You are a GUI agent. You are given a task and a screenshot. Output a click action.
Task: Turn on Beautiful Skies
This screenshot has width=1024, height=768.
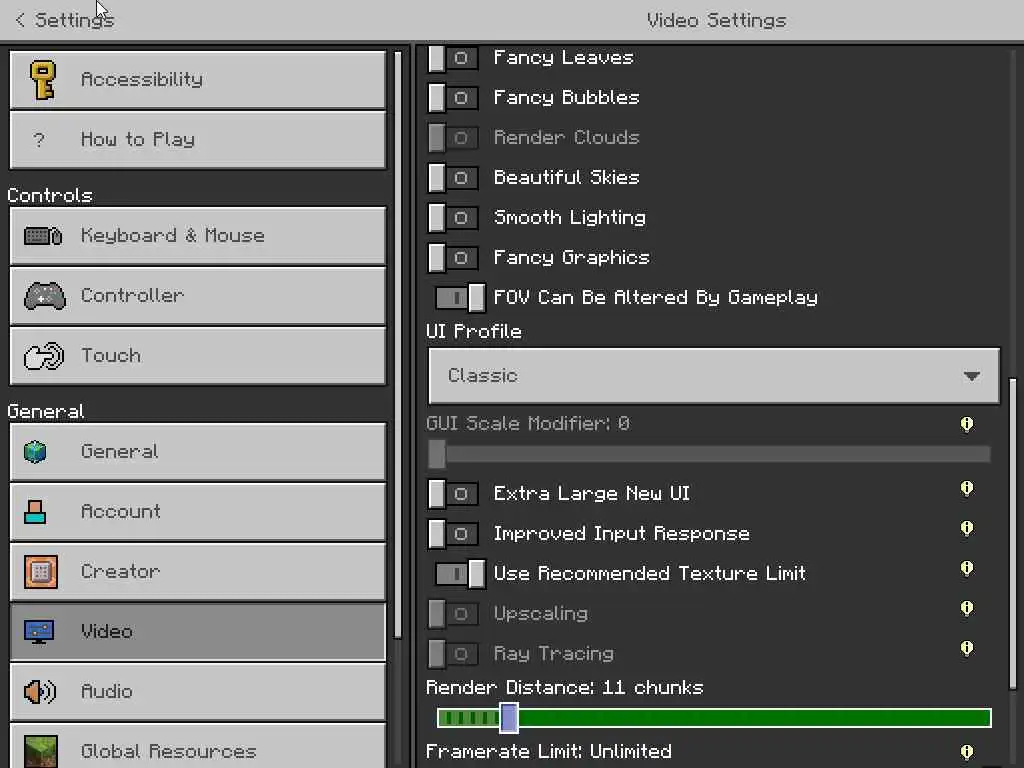point(453,178)
